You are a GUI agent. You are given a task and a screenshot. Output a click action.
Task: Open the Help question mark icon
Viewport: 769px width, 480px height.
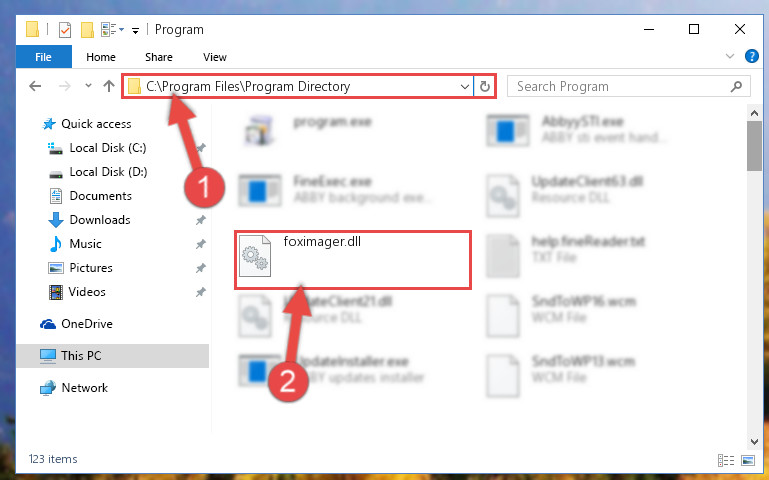[x=751, y=56]
